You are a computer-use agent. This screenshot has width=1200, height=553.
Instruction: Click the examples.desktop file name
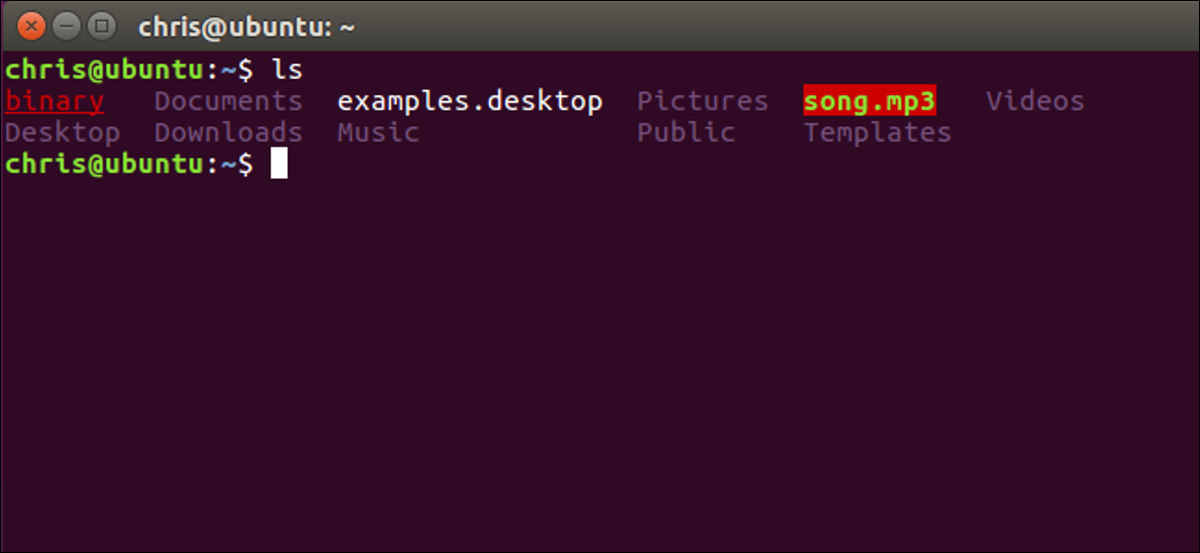470,102
